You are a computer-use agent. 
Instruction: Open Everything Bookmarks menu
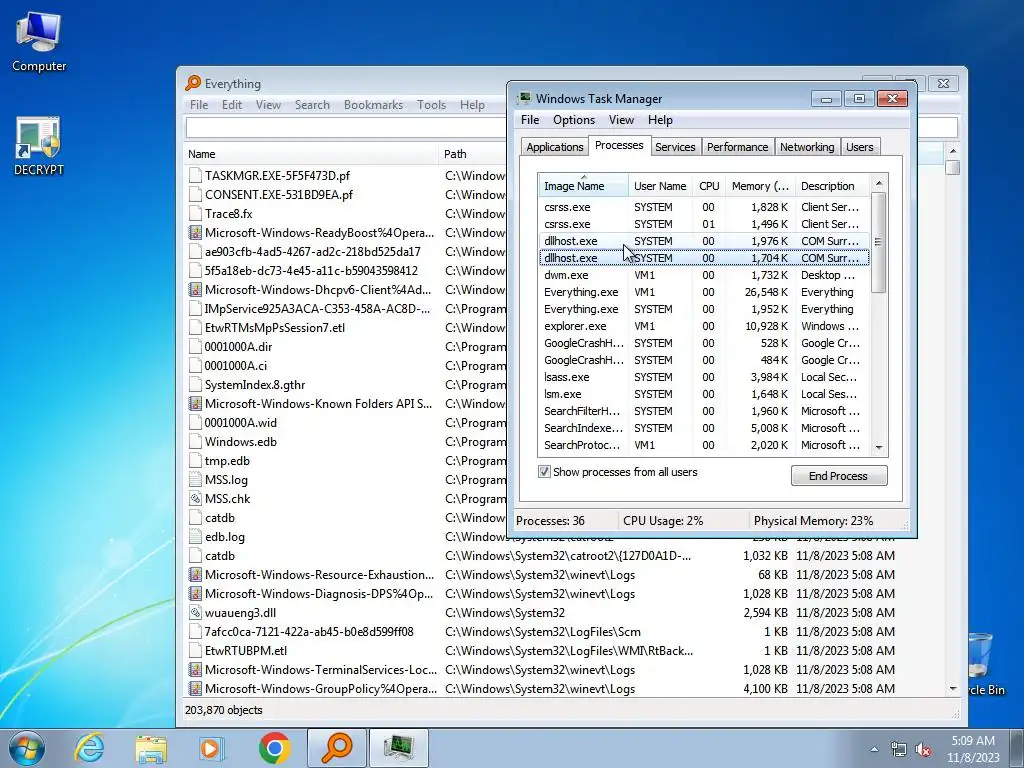click(x=373, y=104)
